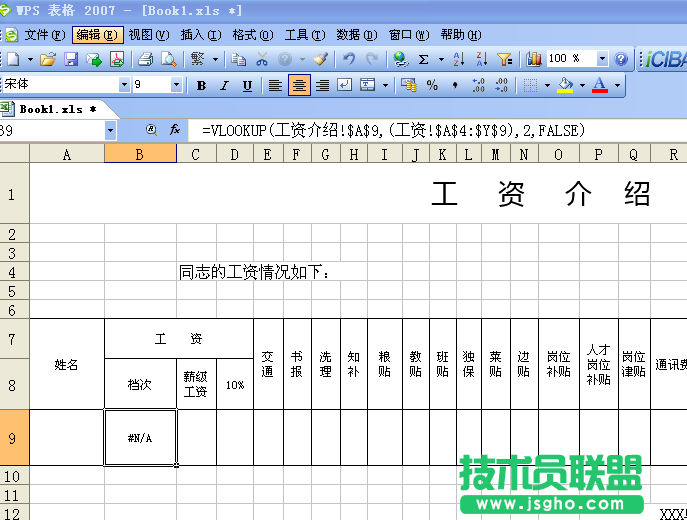
Task: Align text right
Action: click(x=322, y=85)
